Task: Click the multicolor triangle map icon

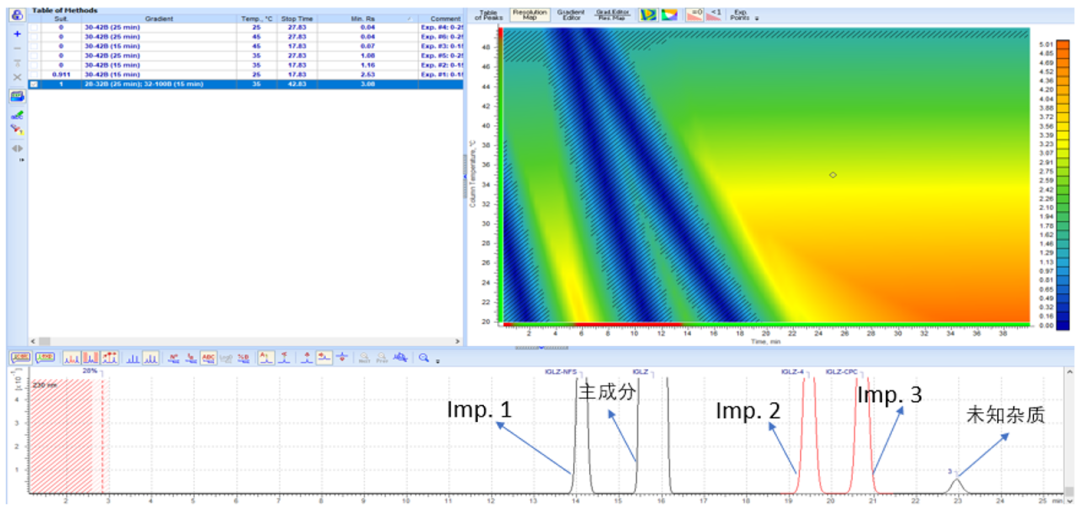Action: click(669, 14)
